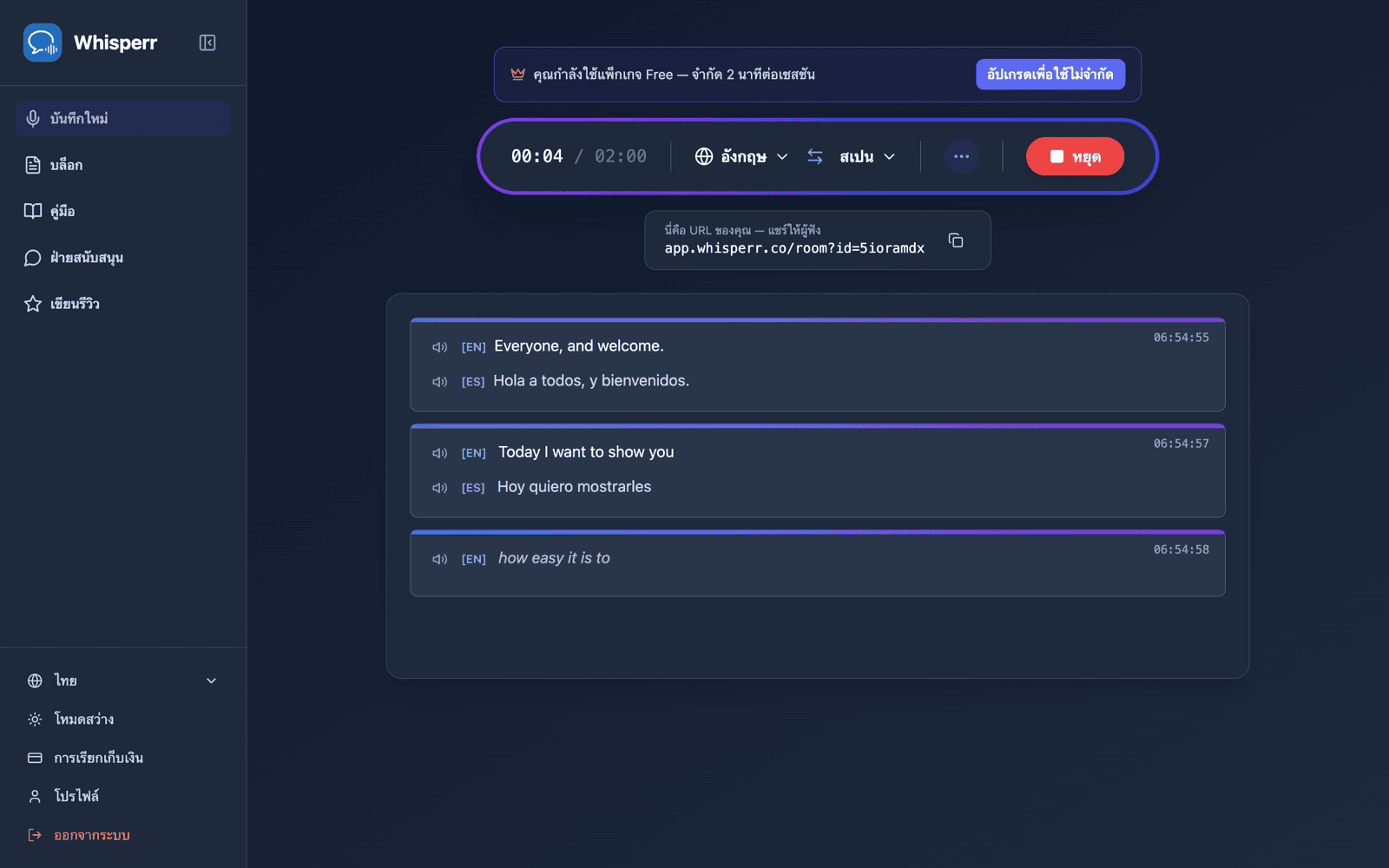
Task: Click the Whisperr logo icon
Action: point(43,43)
